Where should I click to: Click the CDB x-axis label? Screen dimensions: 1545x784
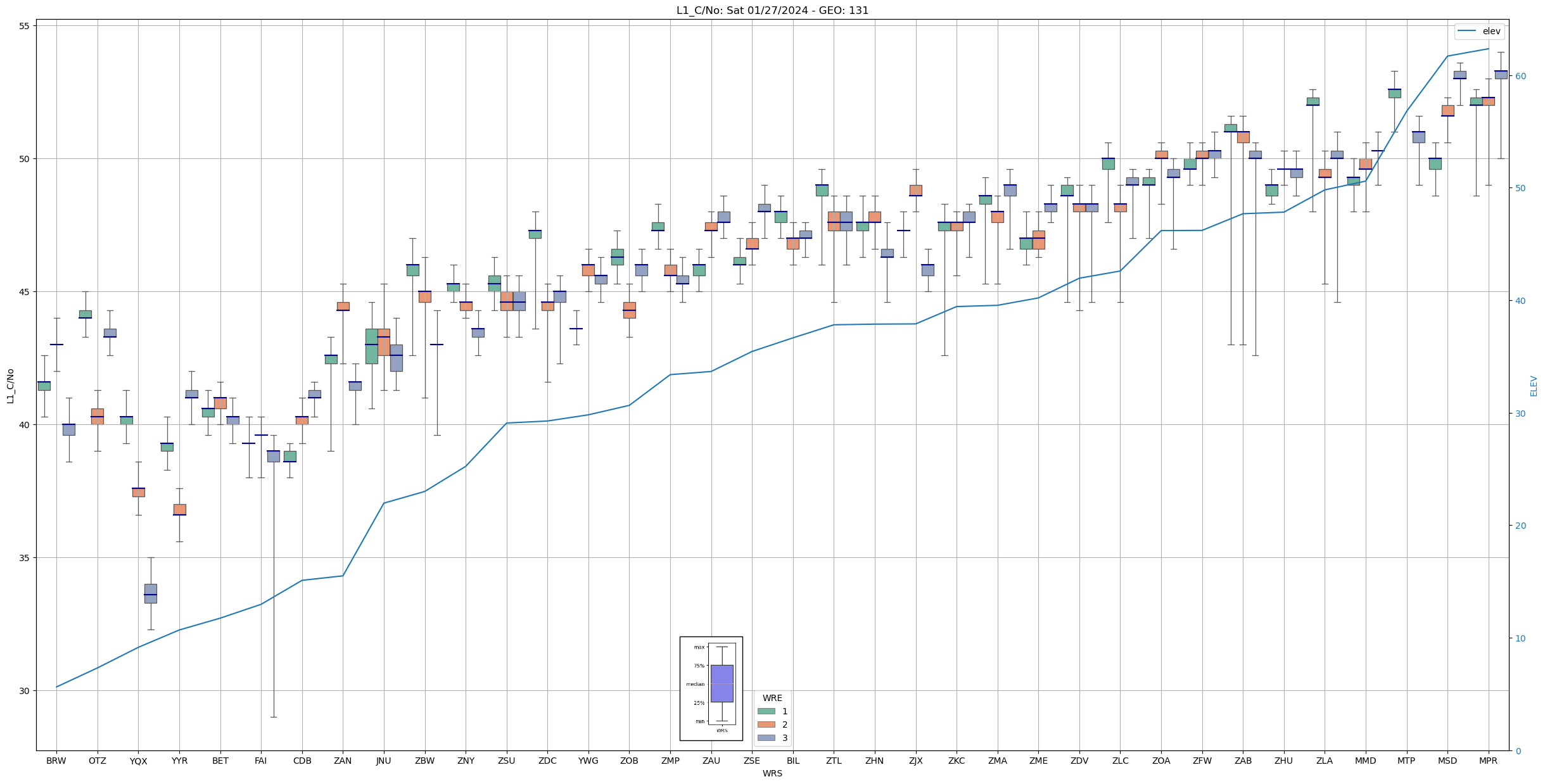(x=302, y=761)
